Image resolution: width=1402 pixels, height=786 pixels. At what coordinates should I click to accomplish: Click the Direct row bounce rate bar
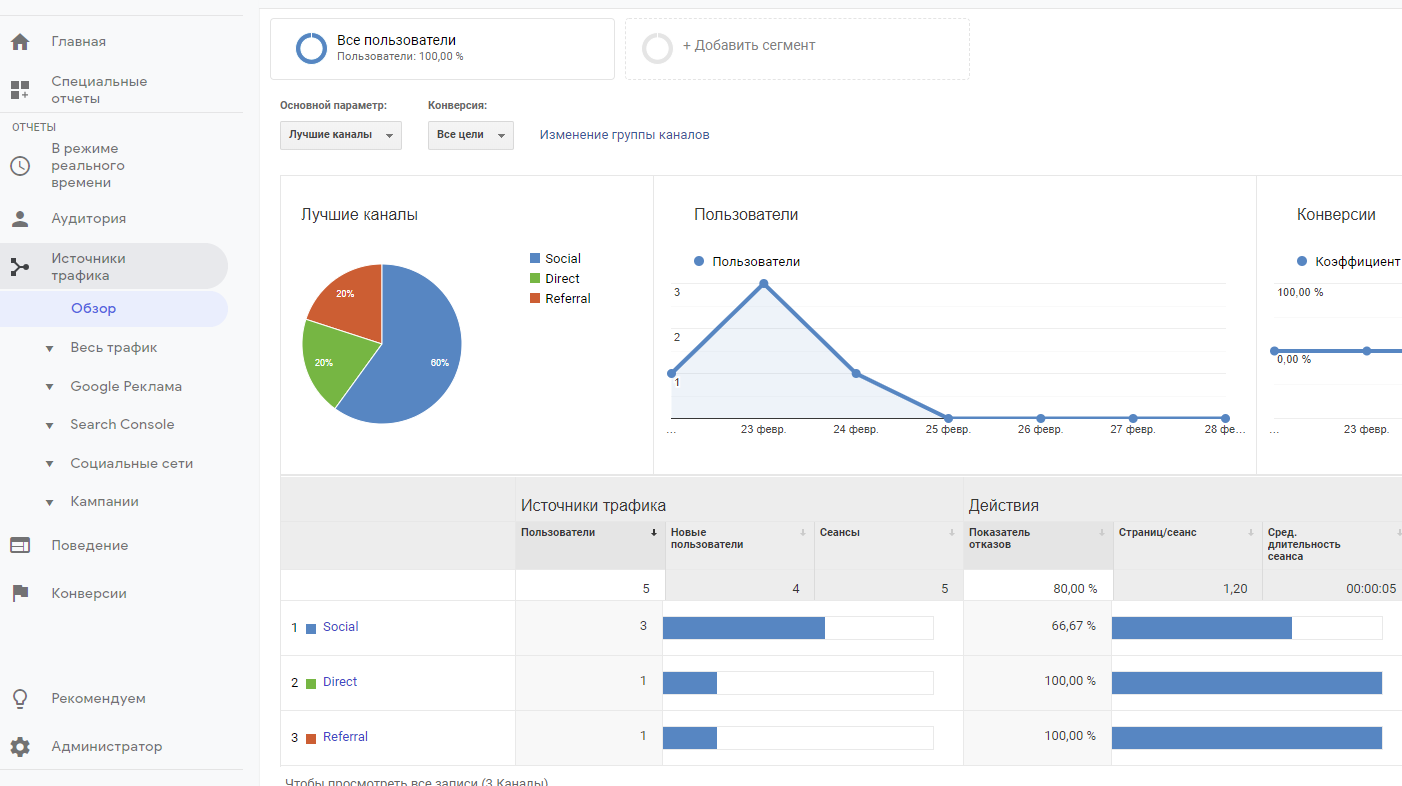1247,683
